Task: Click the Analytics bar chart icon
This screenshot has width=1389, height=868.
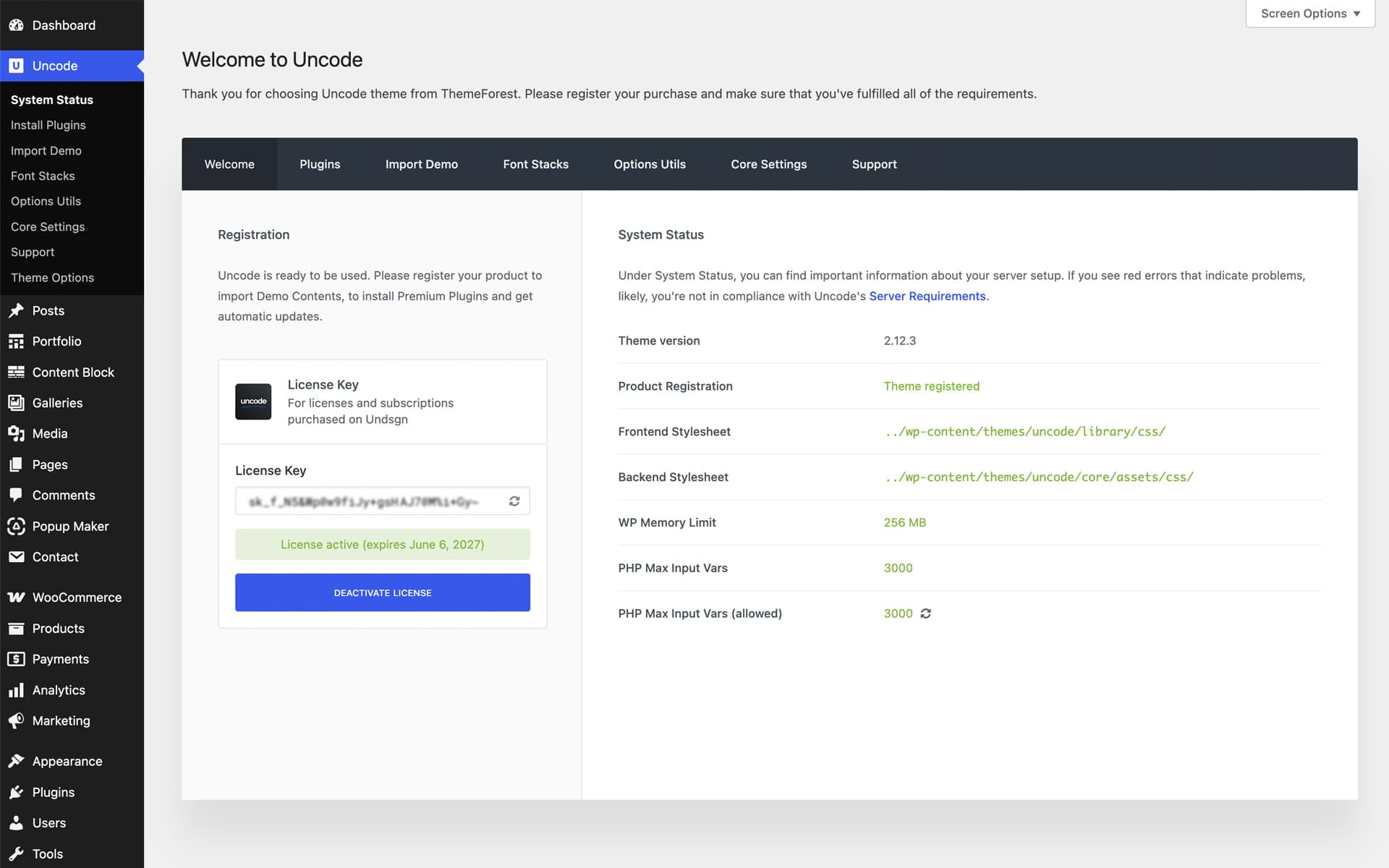Action: [16, 690]
